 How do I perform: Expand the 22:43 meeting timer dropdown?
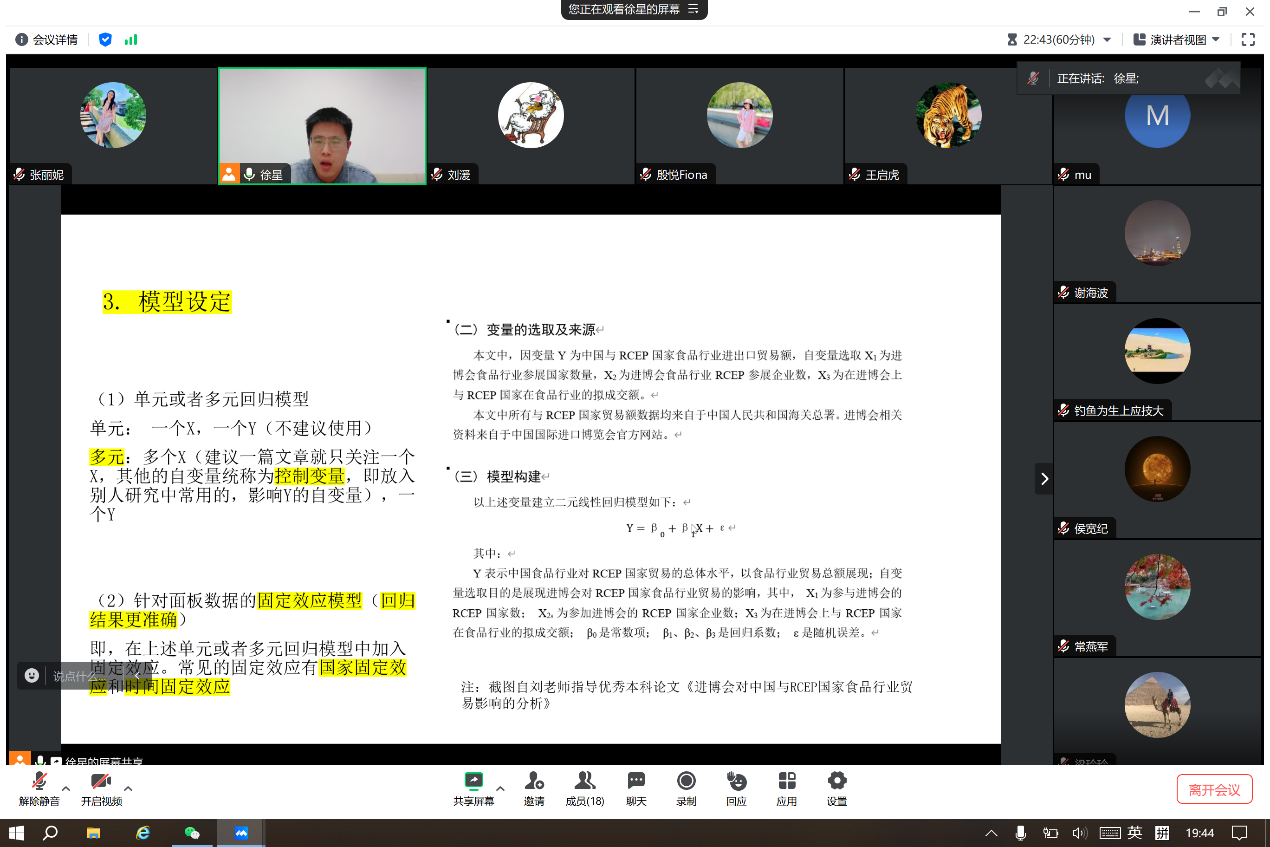coord(1107,40)
